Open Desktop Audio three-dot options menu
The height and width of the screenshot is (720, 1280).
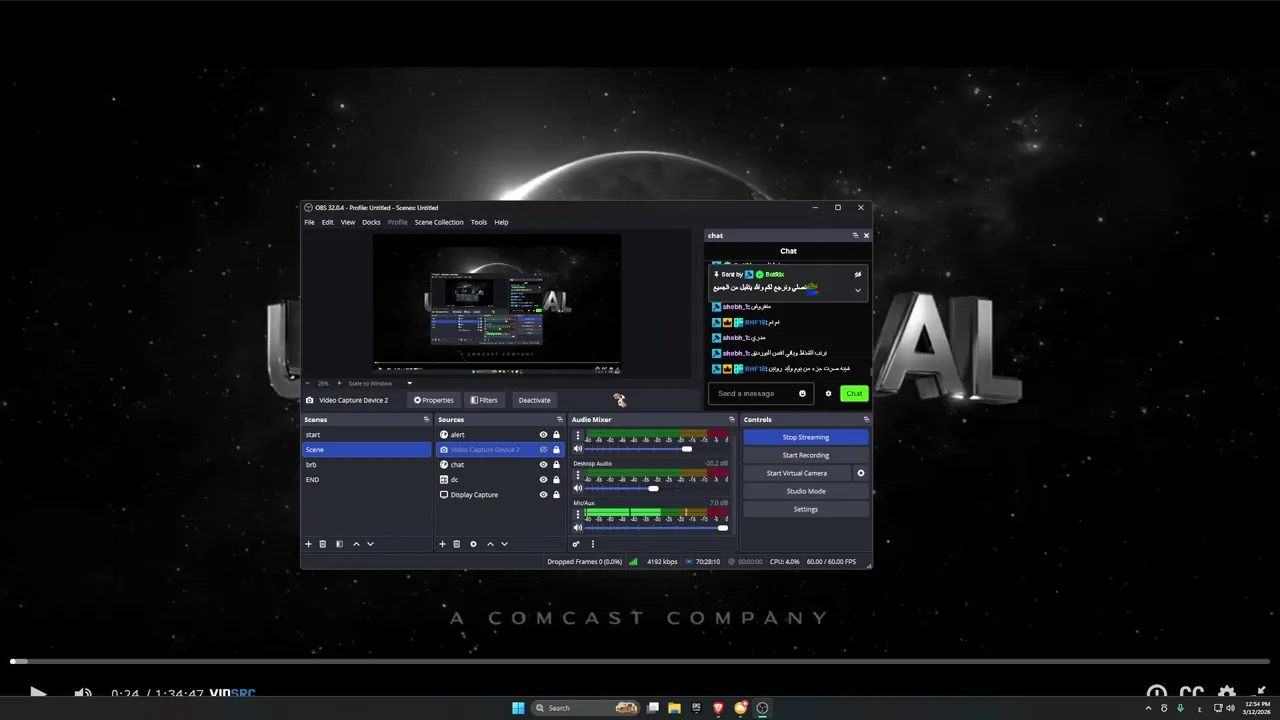pyautogui.click(x=577, y=476)
